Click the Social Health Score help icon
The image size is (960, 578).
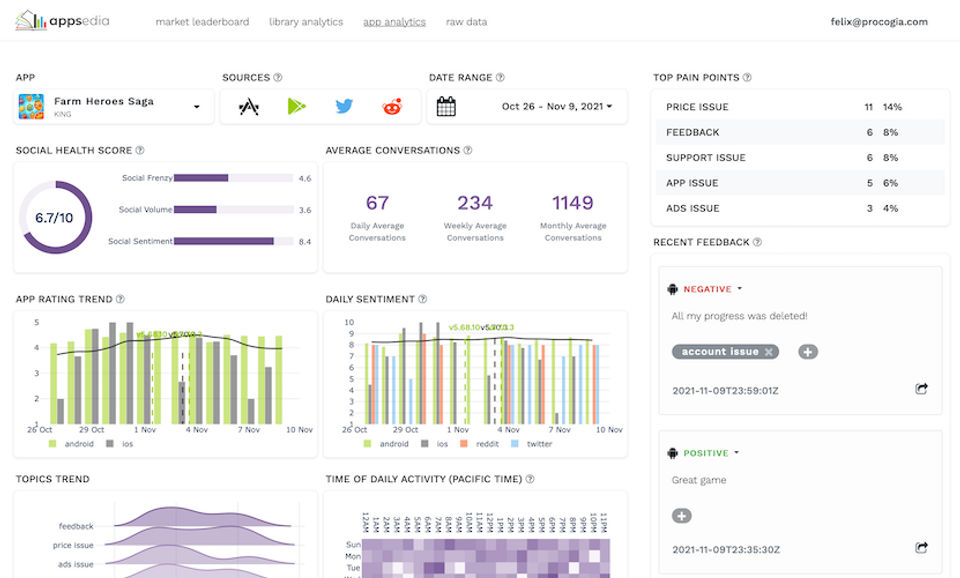(140, 150)
